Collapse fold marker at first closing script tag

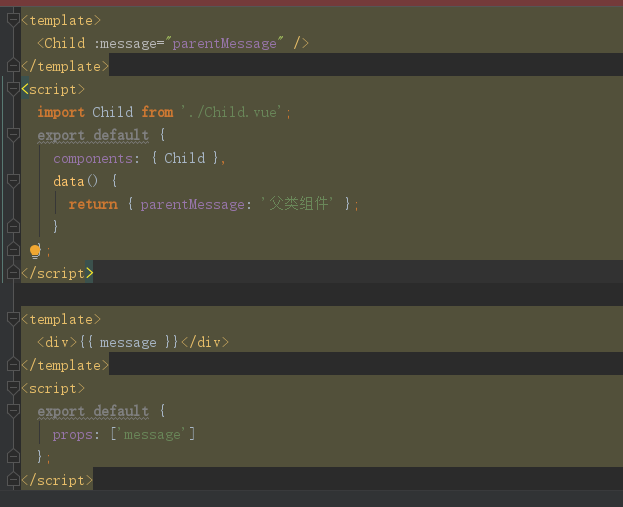click(13, 273)
